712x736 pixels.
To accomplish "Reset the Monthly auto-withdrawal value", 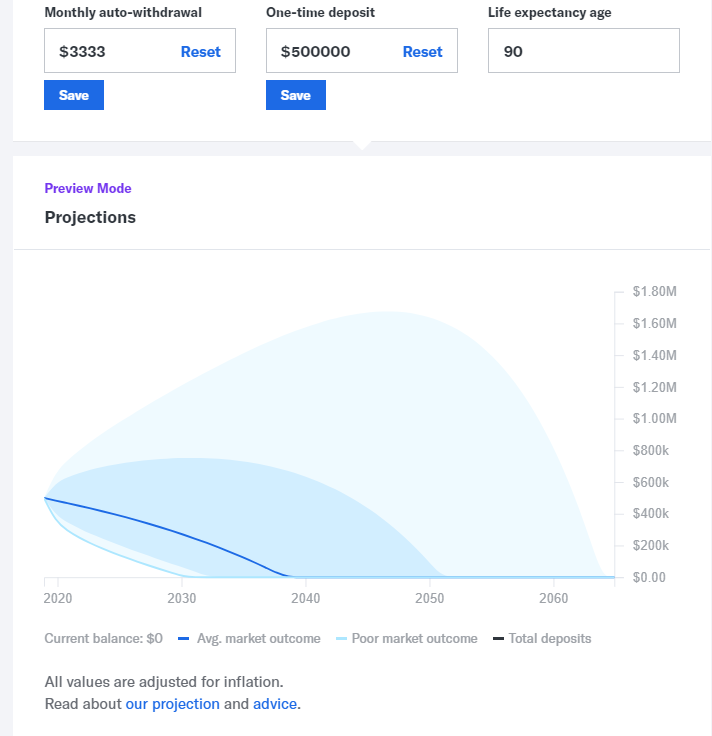I will point(200,51).
